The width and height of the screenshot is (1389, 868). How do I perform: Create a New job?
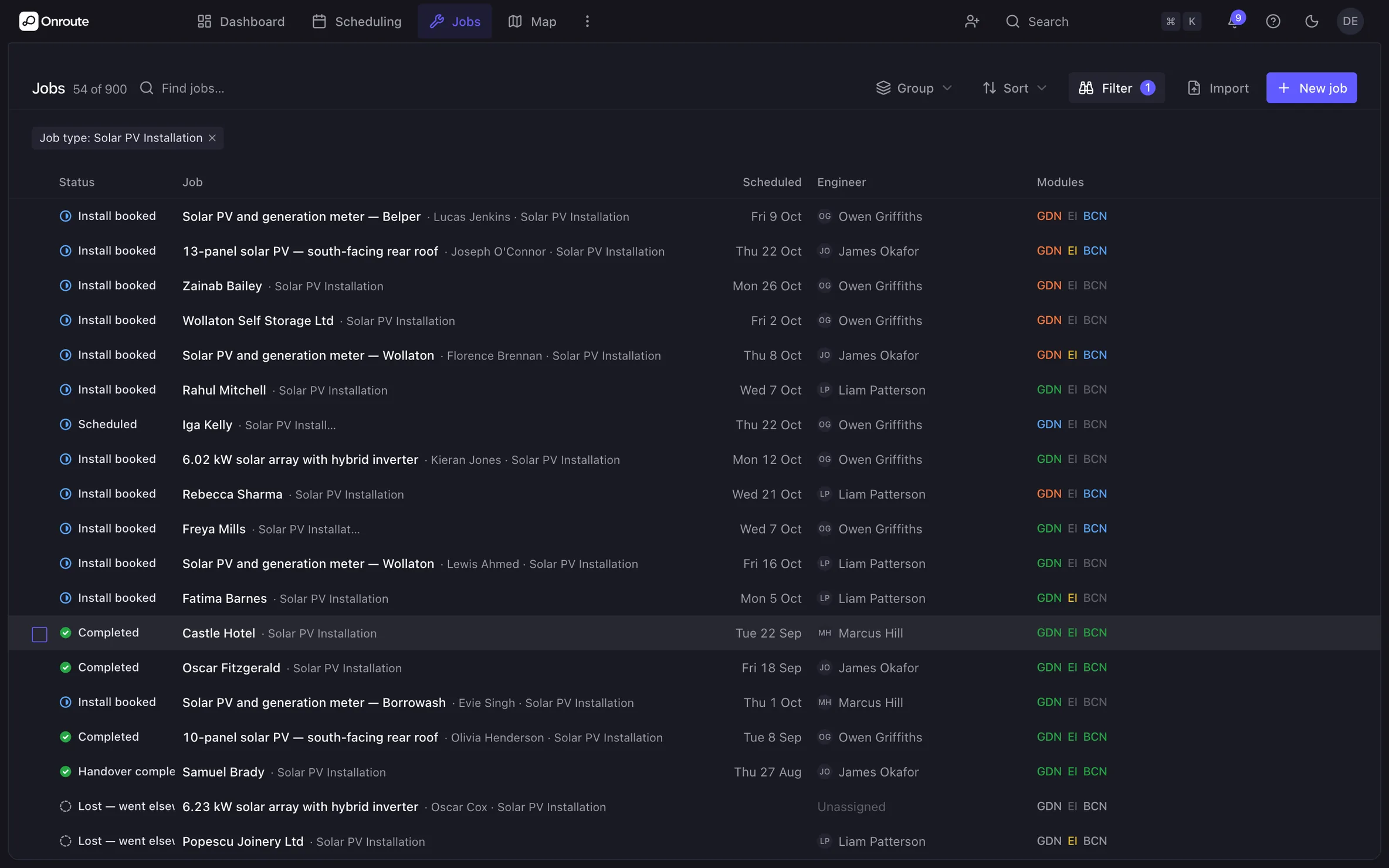1312,88
